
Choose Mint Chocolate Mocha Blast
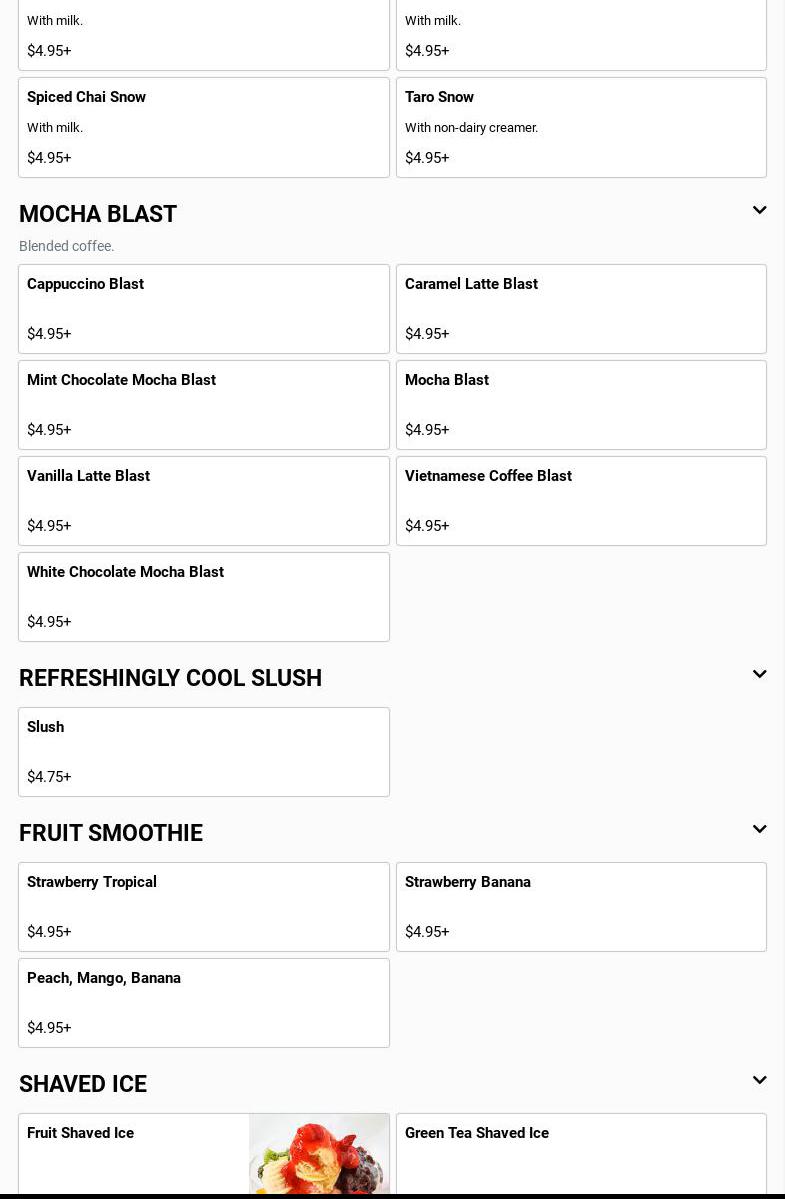(203, 404)
